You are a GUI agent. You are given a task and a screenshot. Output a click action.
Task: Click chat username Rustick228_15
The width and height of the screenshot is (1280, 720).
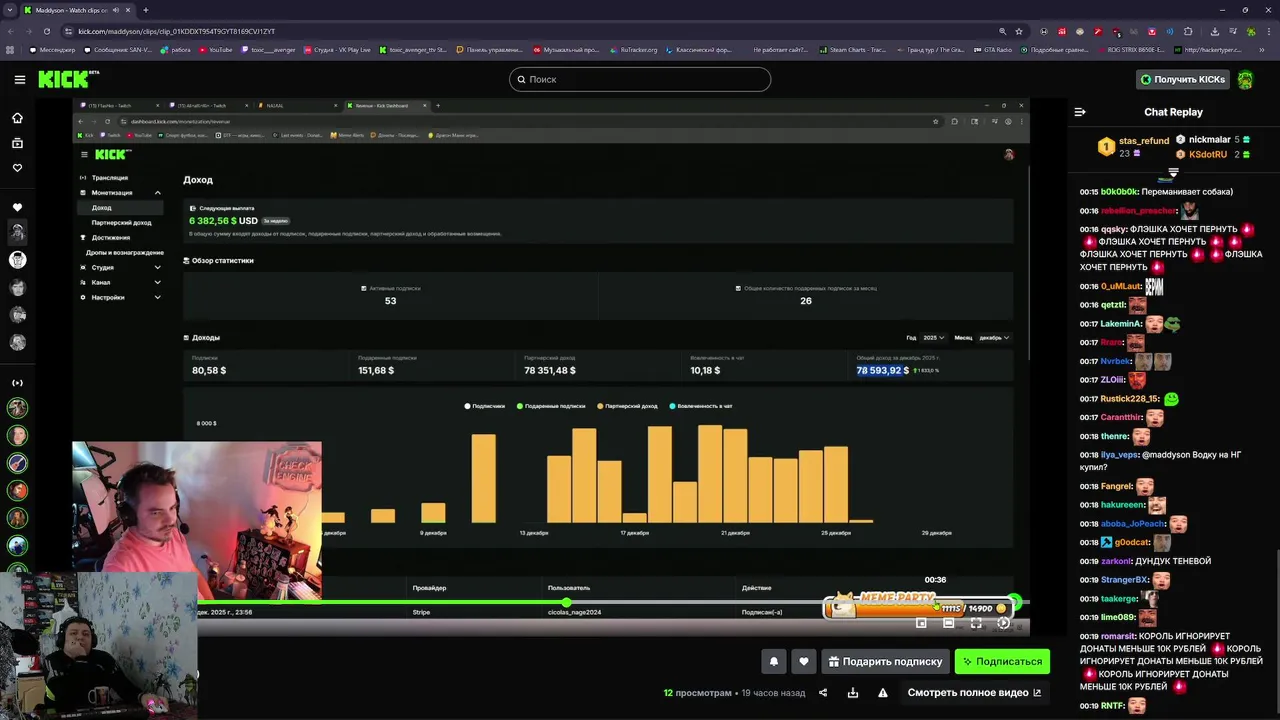(x=1130, y=399)
